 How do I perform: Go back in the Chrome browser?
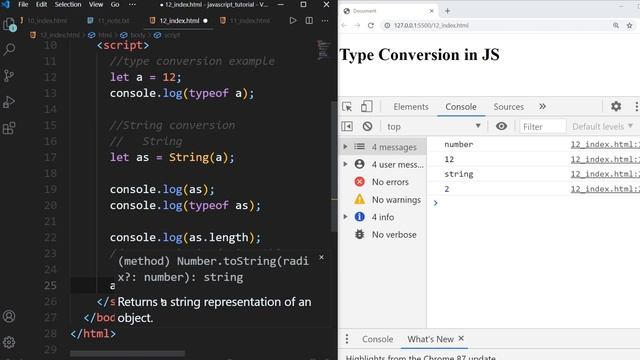[x=344, y=25]
